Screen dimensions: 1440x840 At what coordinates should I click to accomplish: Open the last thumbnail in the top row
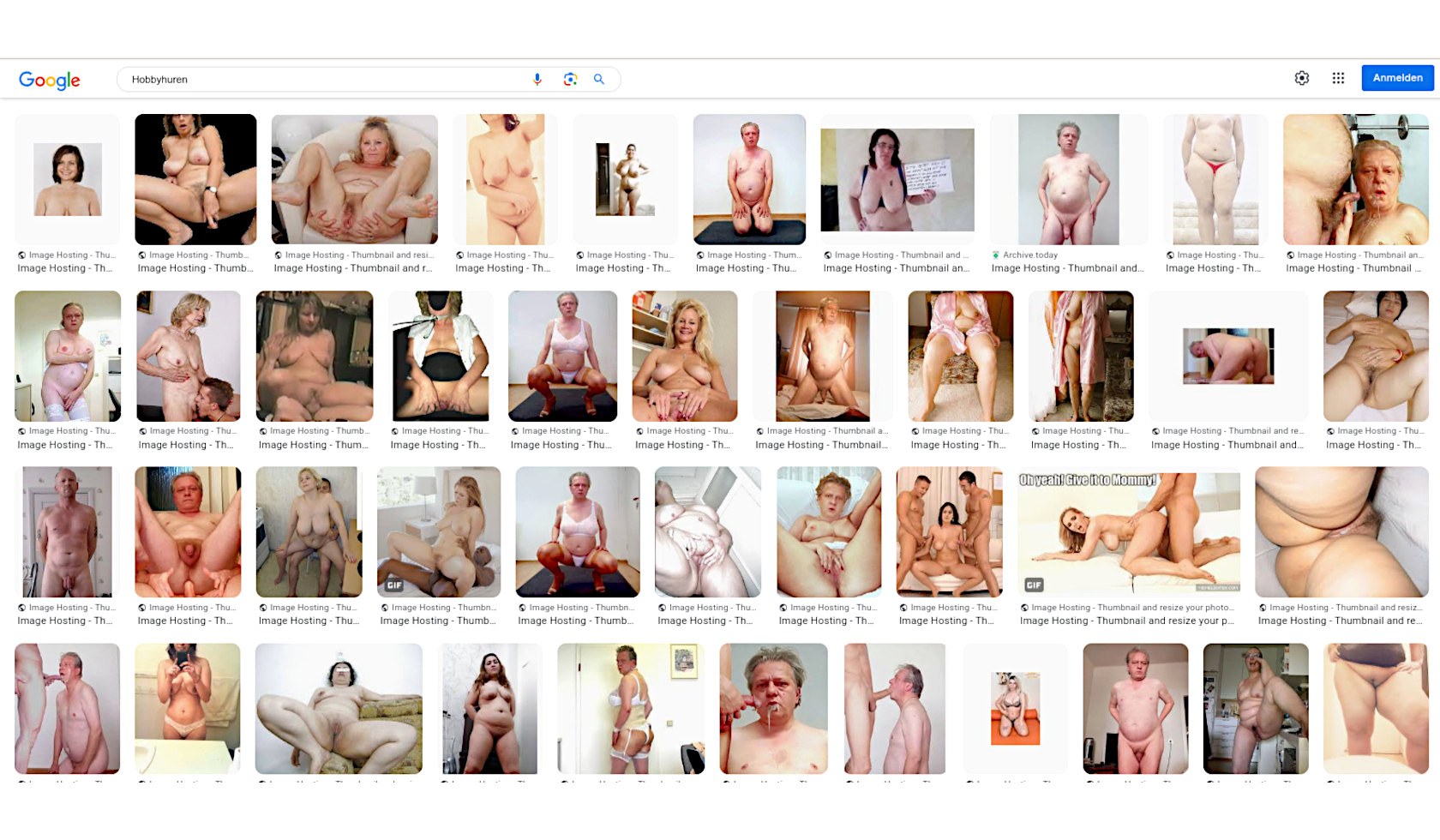[1355, 180]
